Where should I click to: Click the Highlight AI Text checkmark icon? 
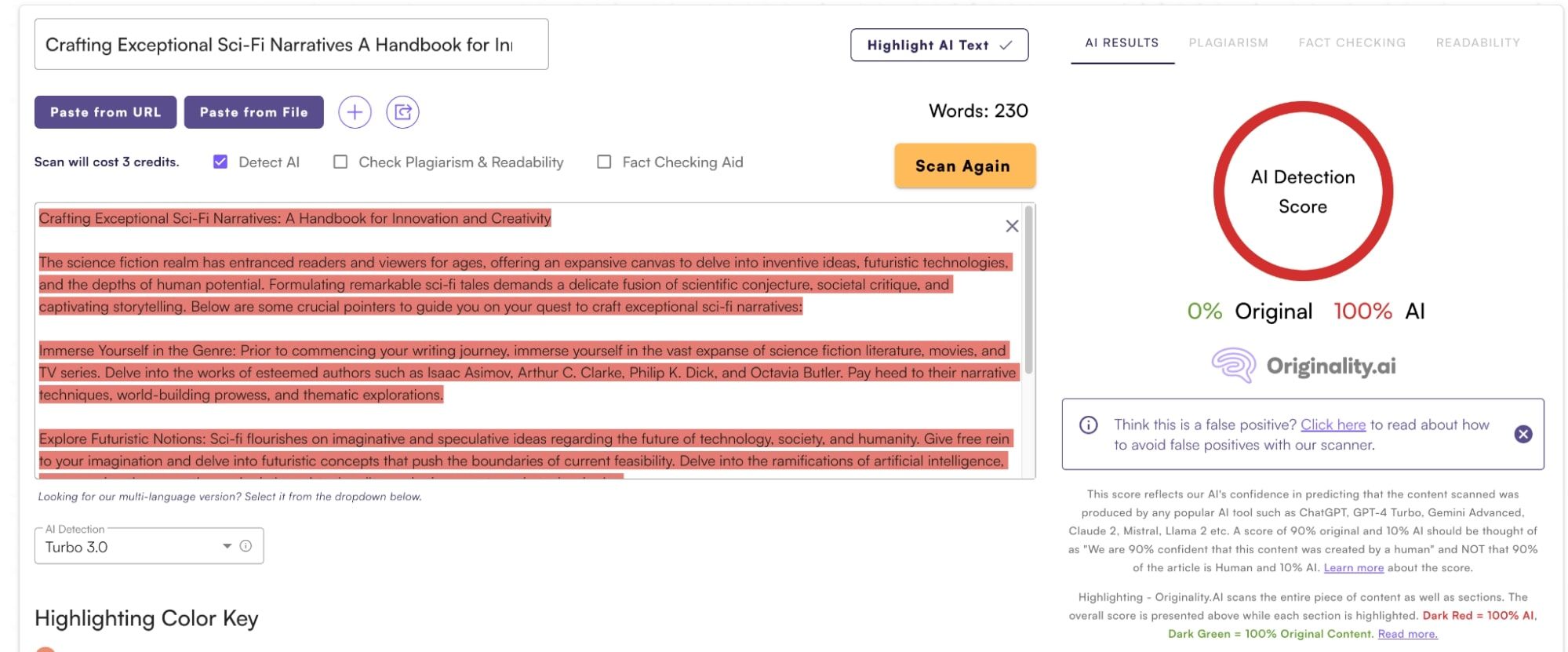point(1006,46)
